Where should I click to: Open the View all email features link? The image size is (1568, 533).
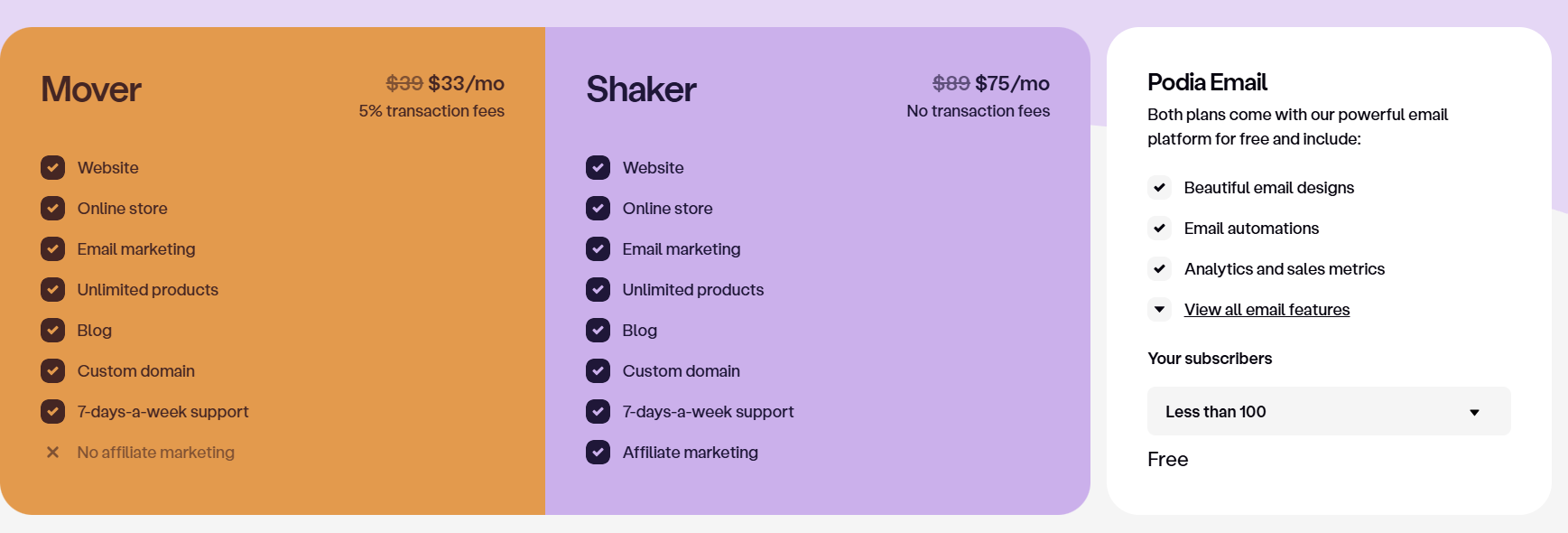[1266, 310]
